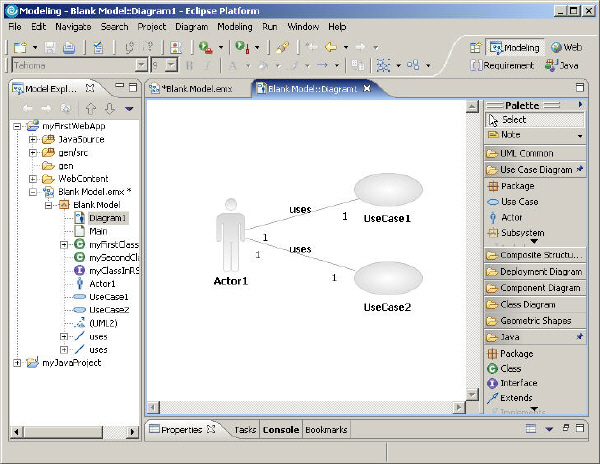Viewport: 600px width, 464px height.
Task: Click the Actor1 figure on the diagram
Action: (x=231, y=234)
